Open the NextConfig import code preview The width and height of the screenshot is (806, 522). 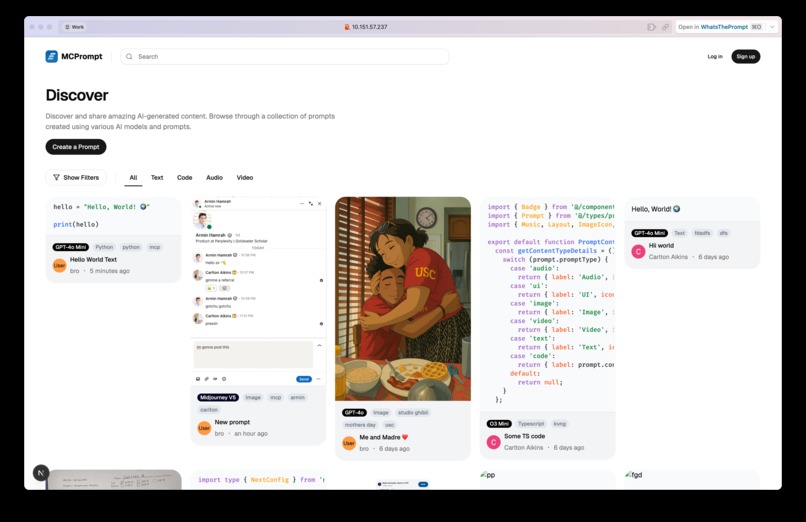pyautogui.click(x=258, y=480)
